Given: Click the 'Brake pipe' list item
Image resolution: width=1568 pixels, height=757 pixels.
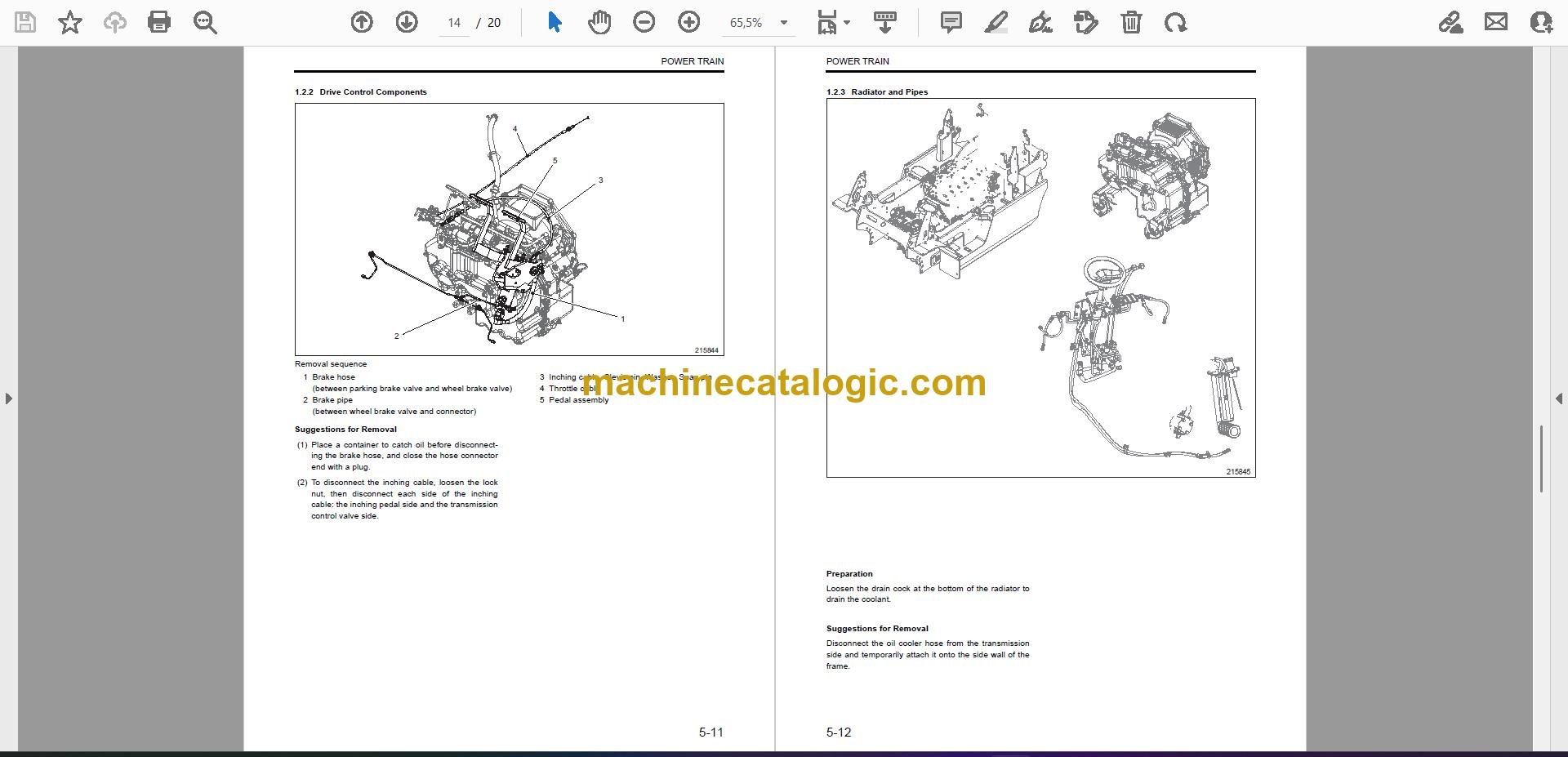Looking at the screenshot, I should pyautogui.click(x=332, y=400).
